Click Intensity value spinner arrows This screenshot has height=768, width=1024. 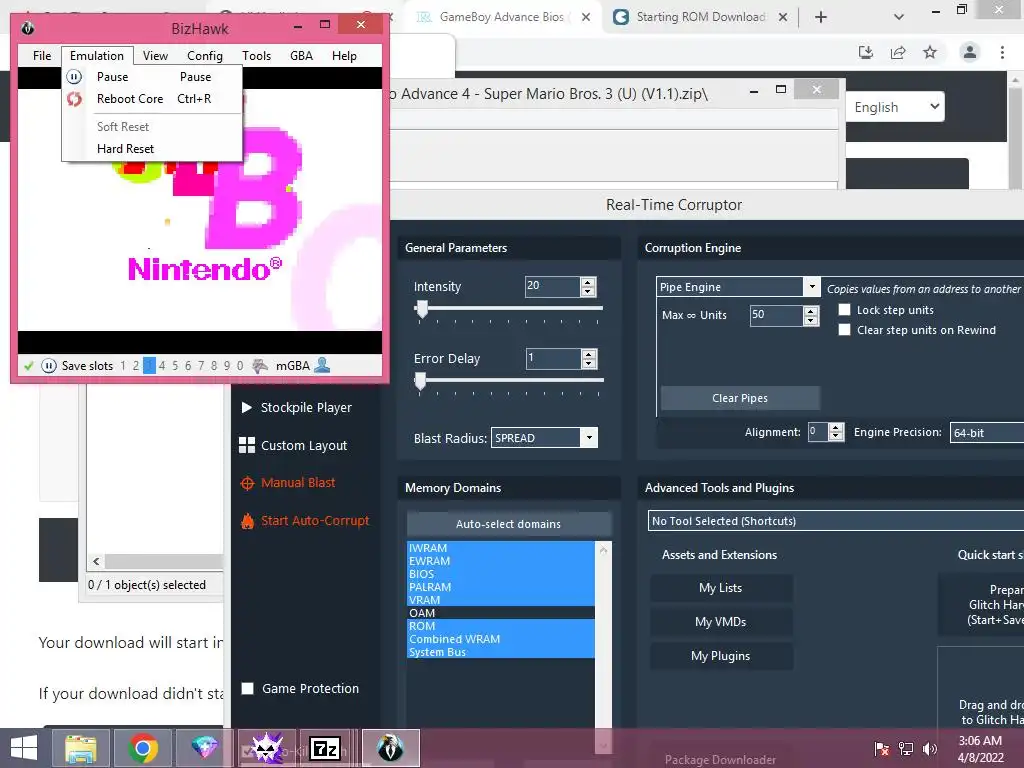click(x=588, y=287)
